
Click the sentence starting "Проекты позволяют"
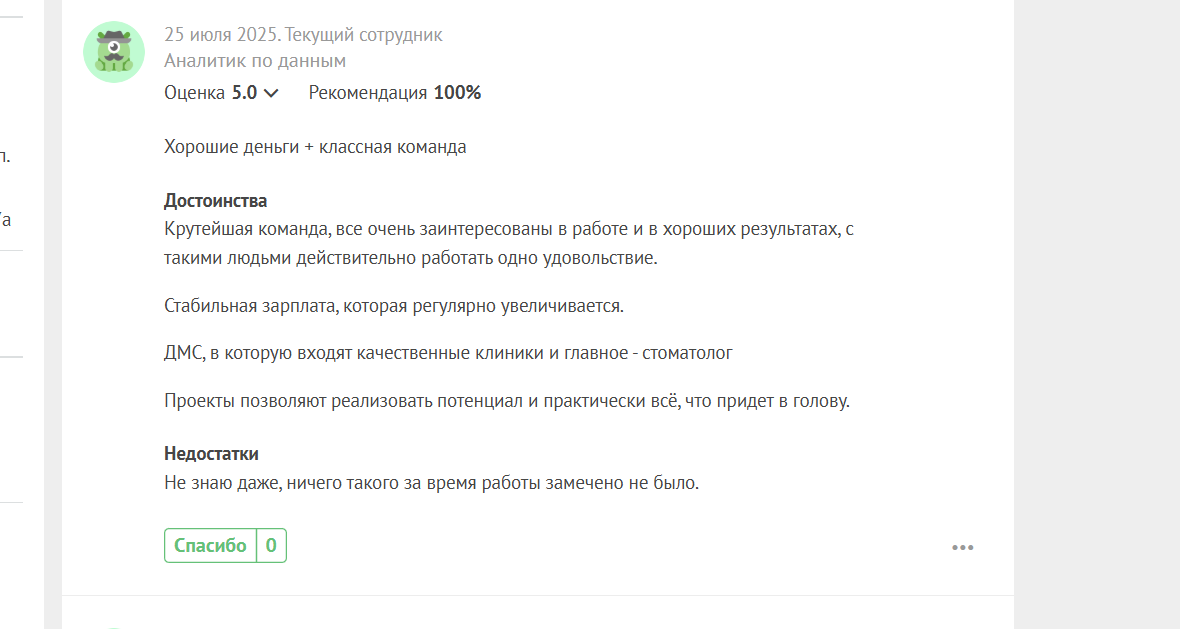[x=507, y=401]
